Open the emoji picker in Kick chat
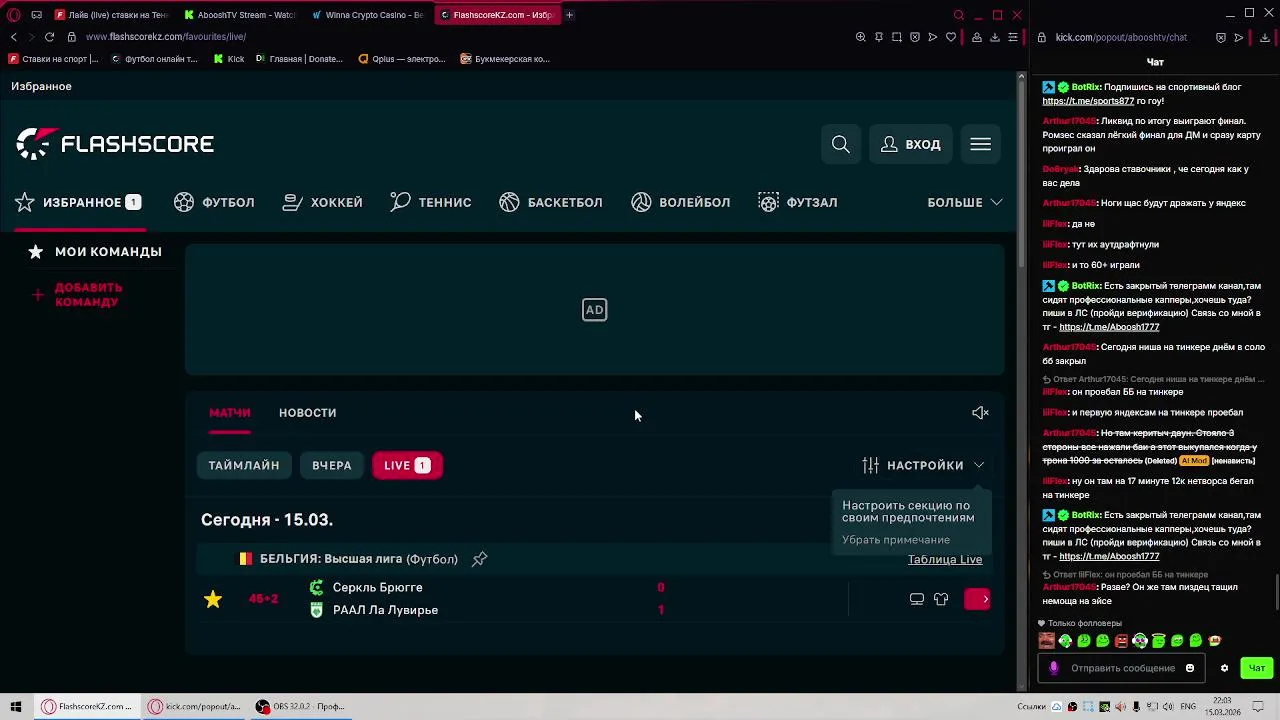This screenshot has height=720, width=1280. click(x=1190, y=668)
